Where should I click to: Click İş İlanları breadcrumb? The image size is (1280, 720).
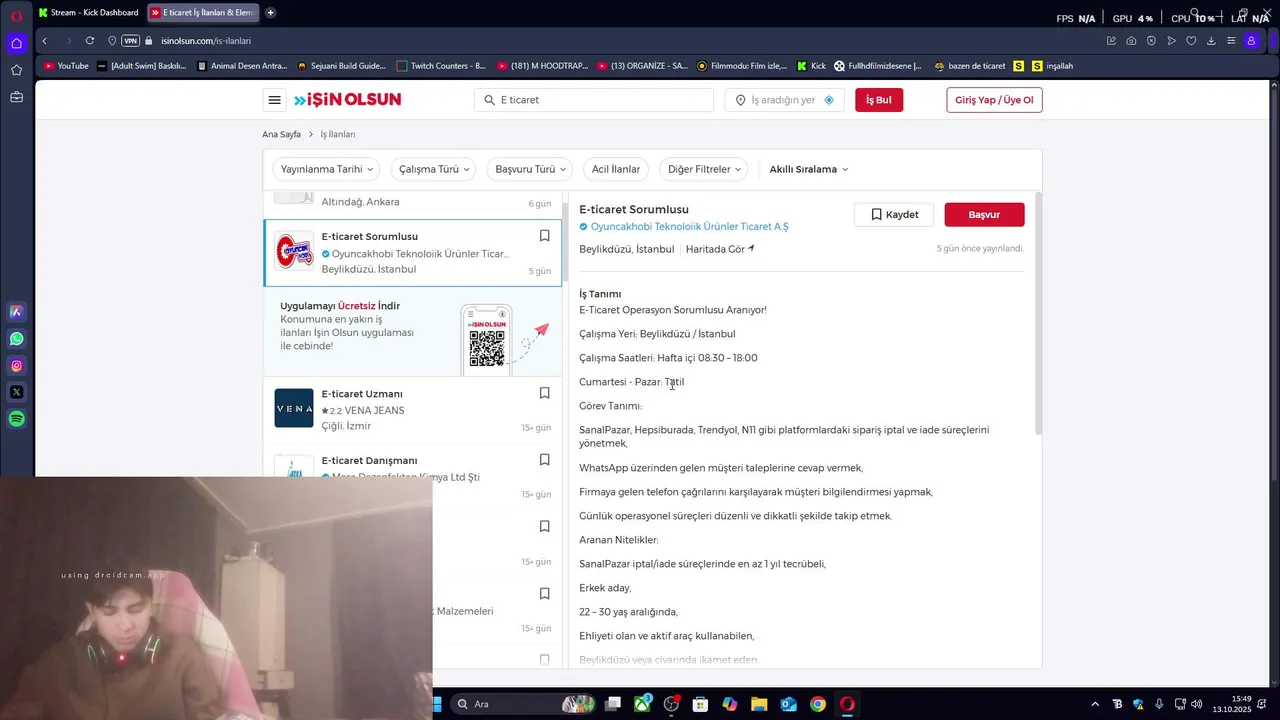(x=337, y=134)
